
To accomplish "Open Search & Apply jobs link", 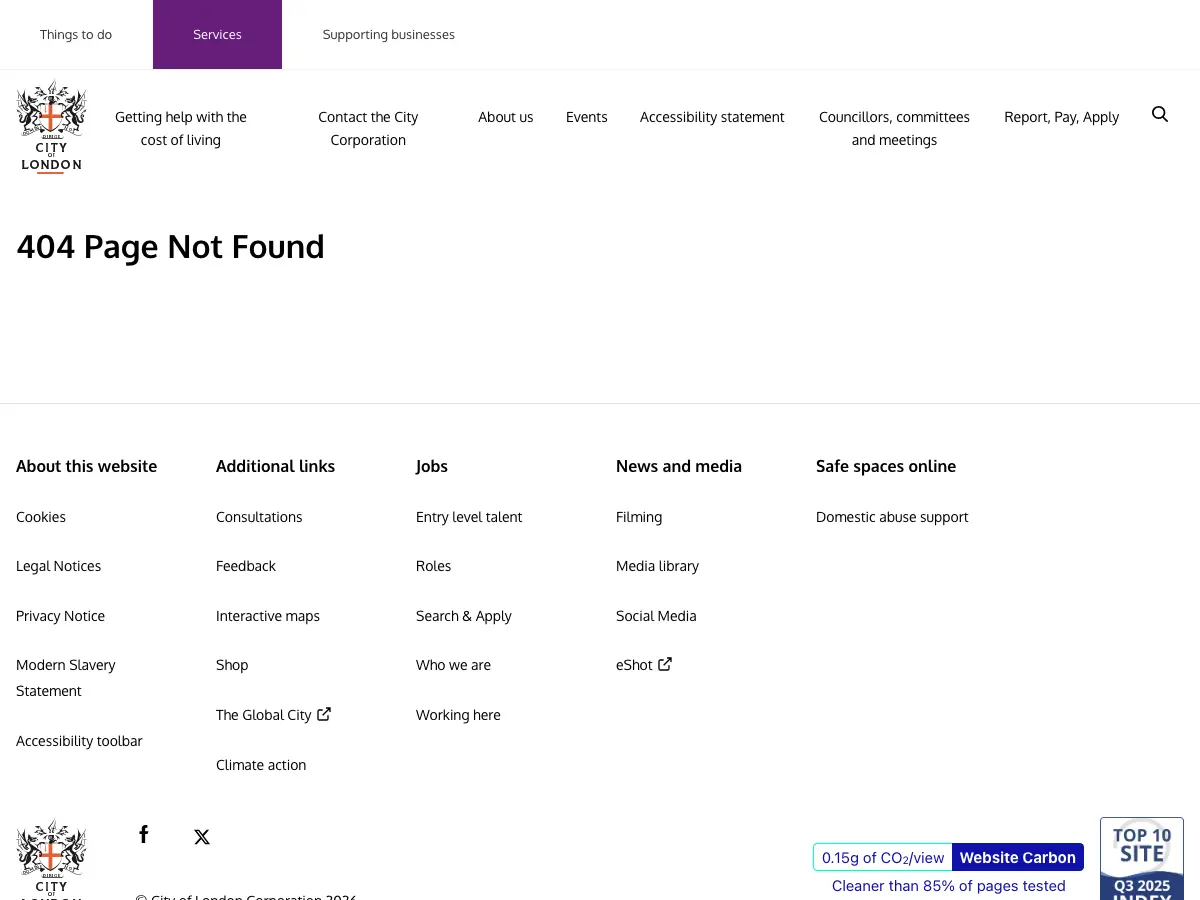I will pyautogui.click(x=464, y=616).
